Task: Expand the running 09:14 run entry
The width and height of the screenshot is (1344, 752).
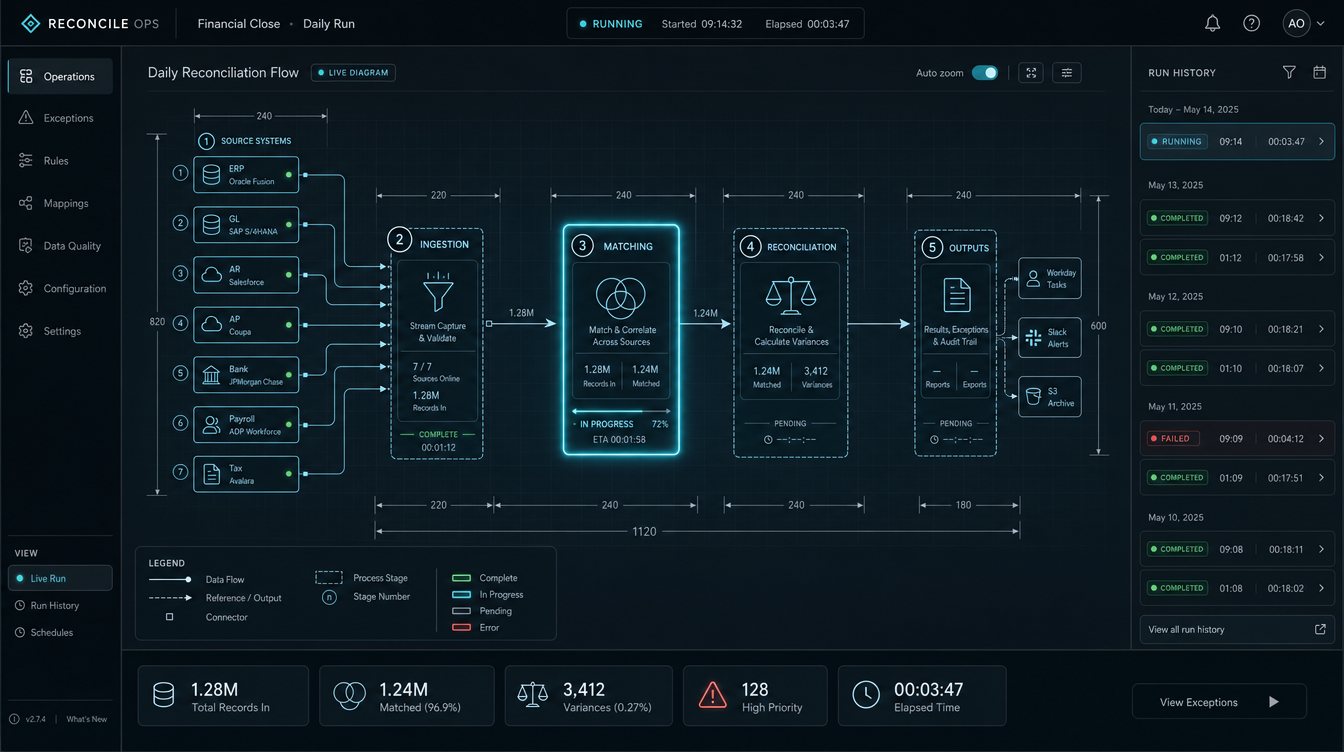Action: coord(1237,142)
